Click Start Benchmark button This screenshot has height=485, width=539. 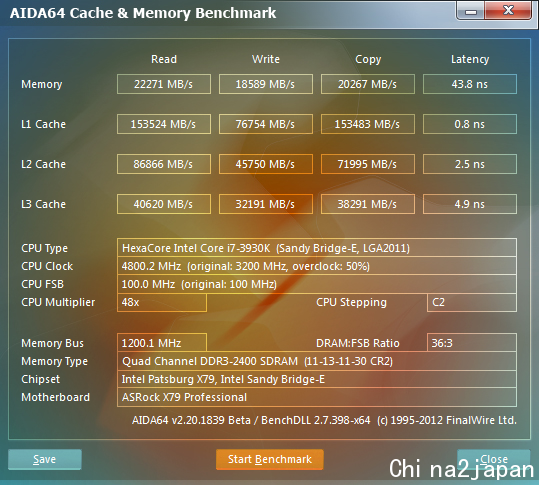tap(270, 459)
